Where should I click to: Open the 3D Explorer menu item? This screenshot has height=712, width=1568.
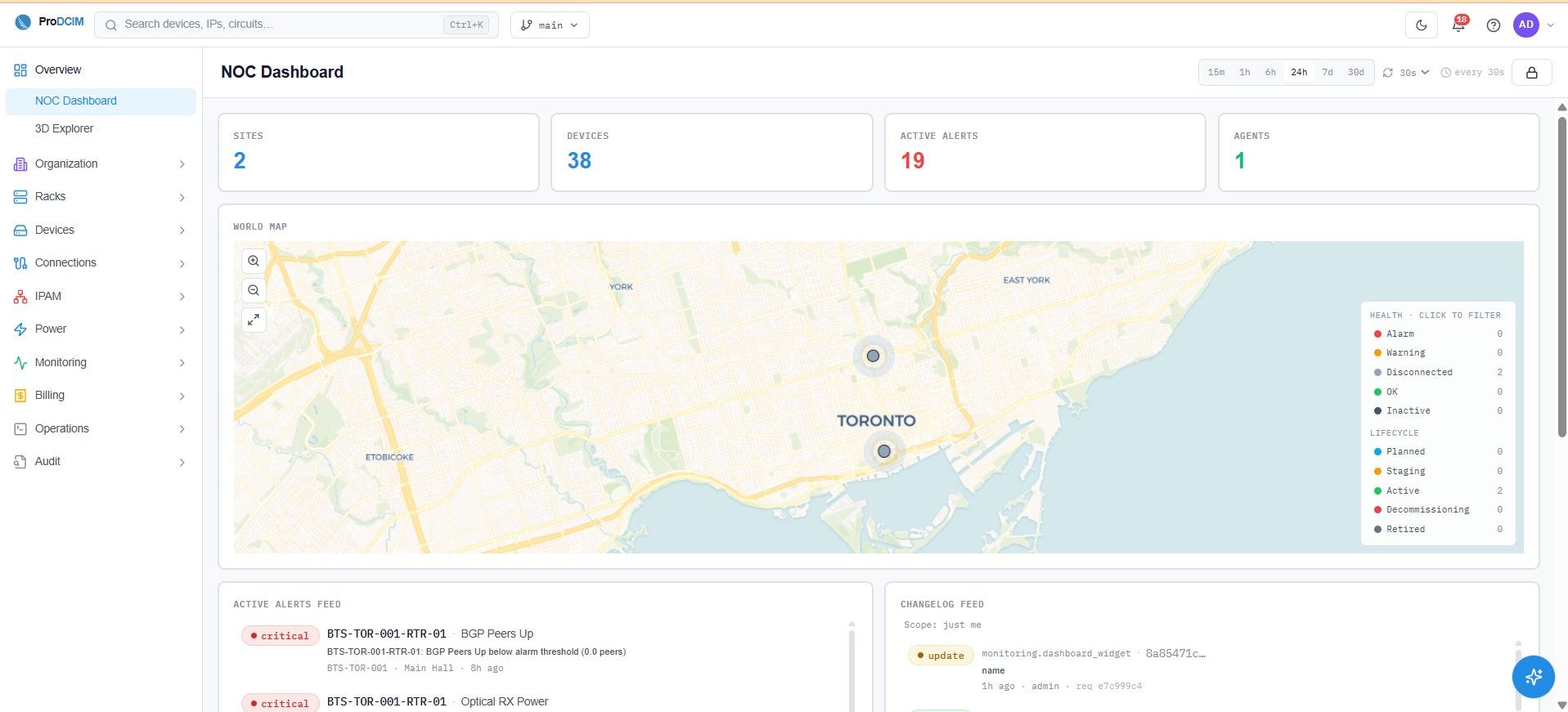(x=101, y=129)
